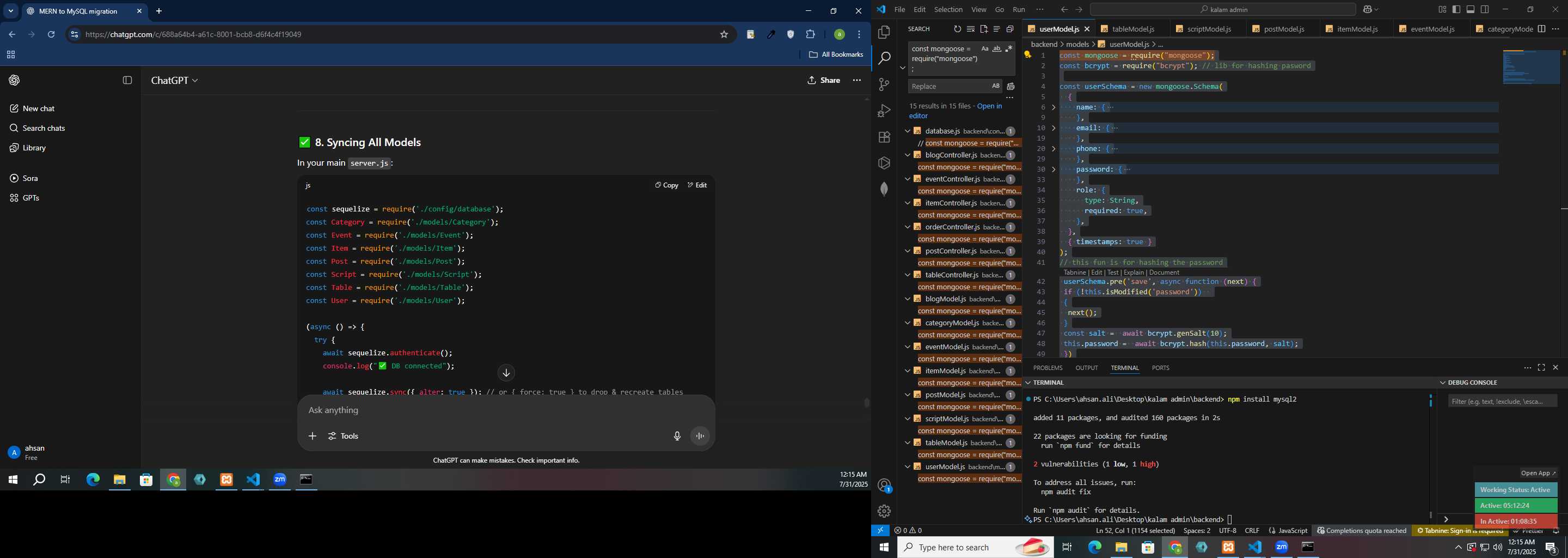Click Open App button near status widget

(x=1538, y=474)
